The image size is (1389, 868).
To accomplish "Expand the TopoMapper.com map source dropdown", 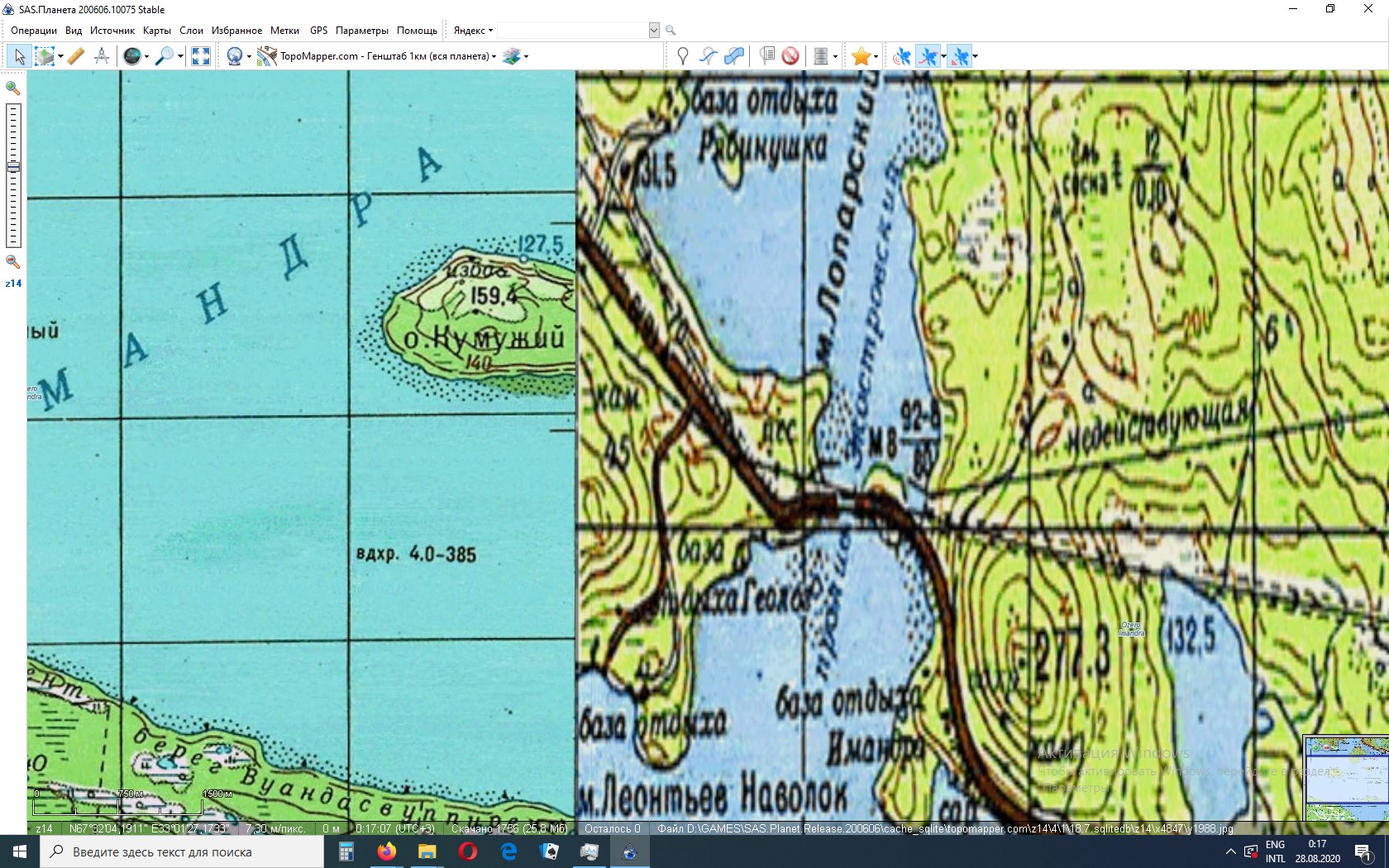I will pyautogui.click(x=494, y=57).
